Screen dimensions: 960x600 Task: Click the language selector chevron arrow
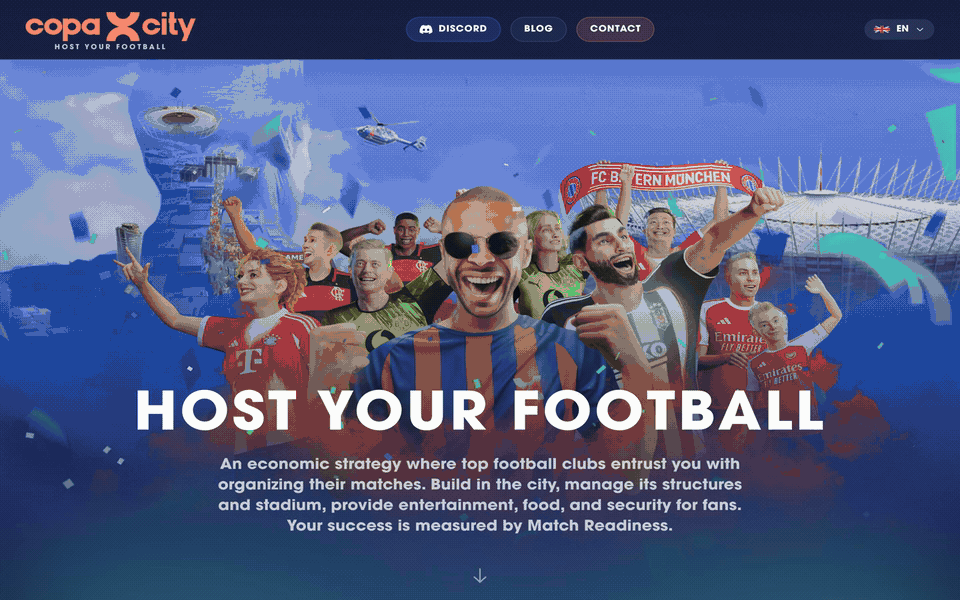pyautogui.click(x=920, y=29)
